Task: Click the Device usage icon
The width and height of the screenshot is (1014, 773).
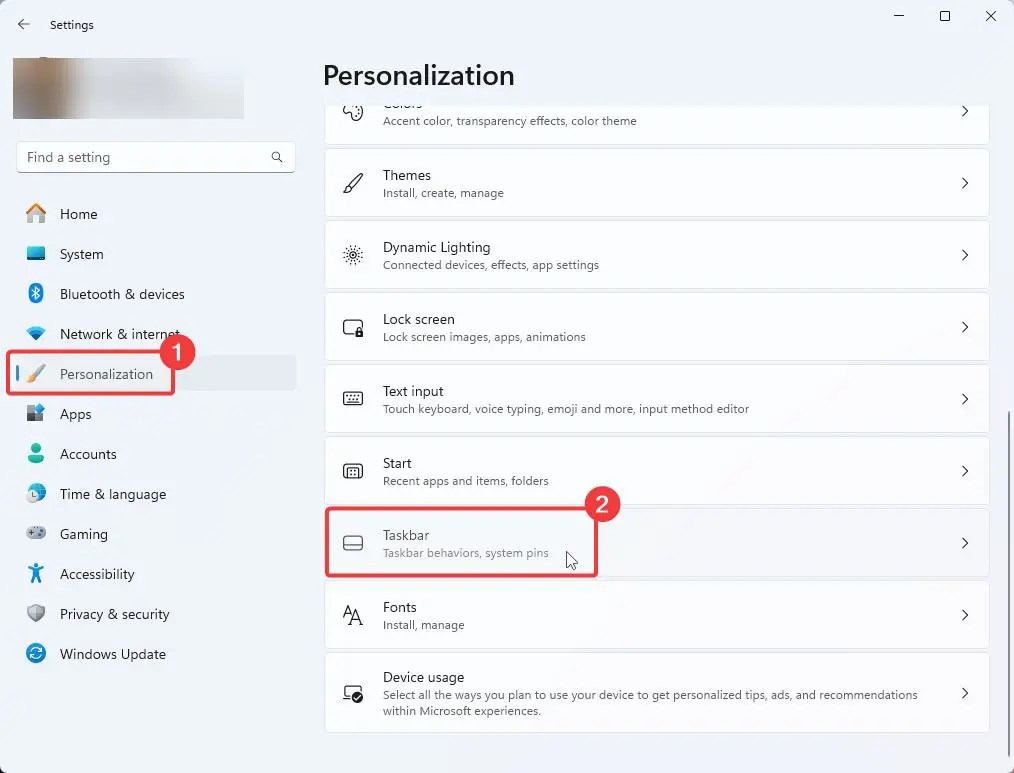Action: pyautogui.click(x=352, y=692)
